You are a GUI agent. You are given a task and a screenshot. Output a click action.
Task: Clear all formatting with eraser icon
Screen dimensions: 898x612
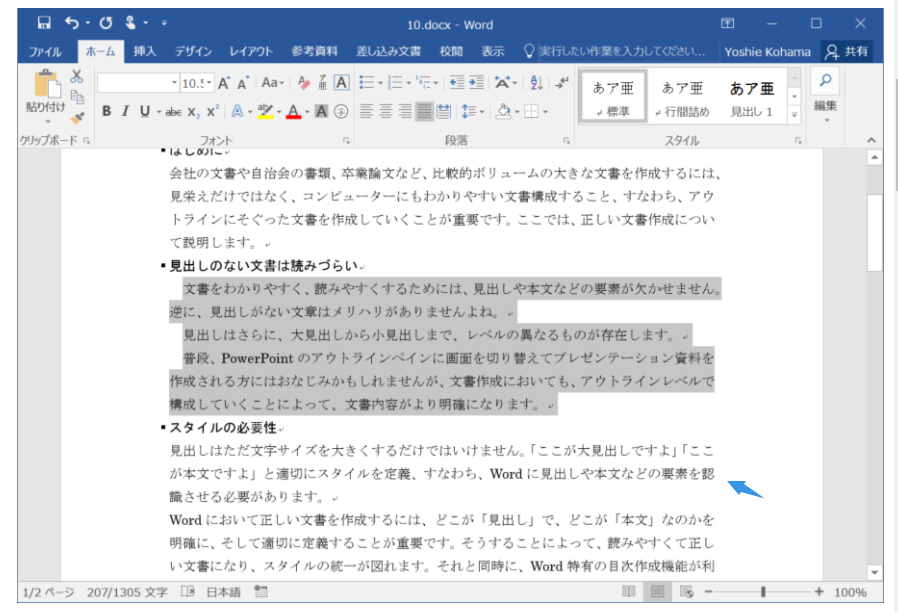(304, 83)
